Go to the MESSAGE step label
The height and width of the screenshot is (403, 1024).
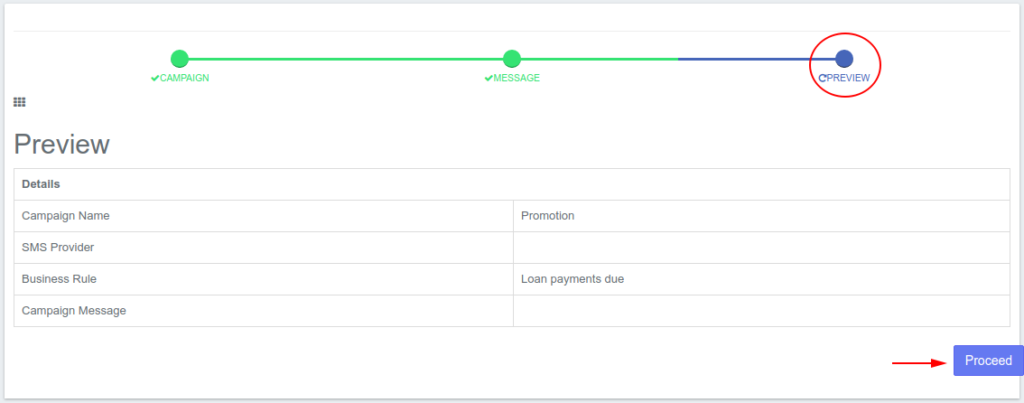[516, 78]
